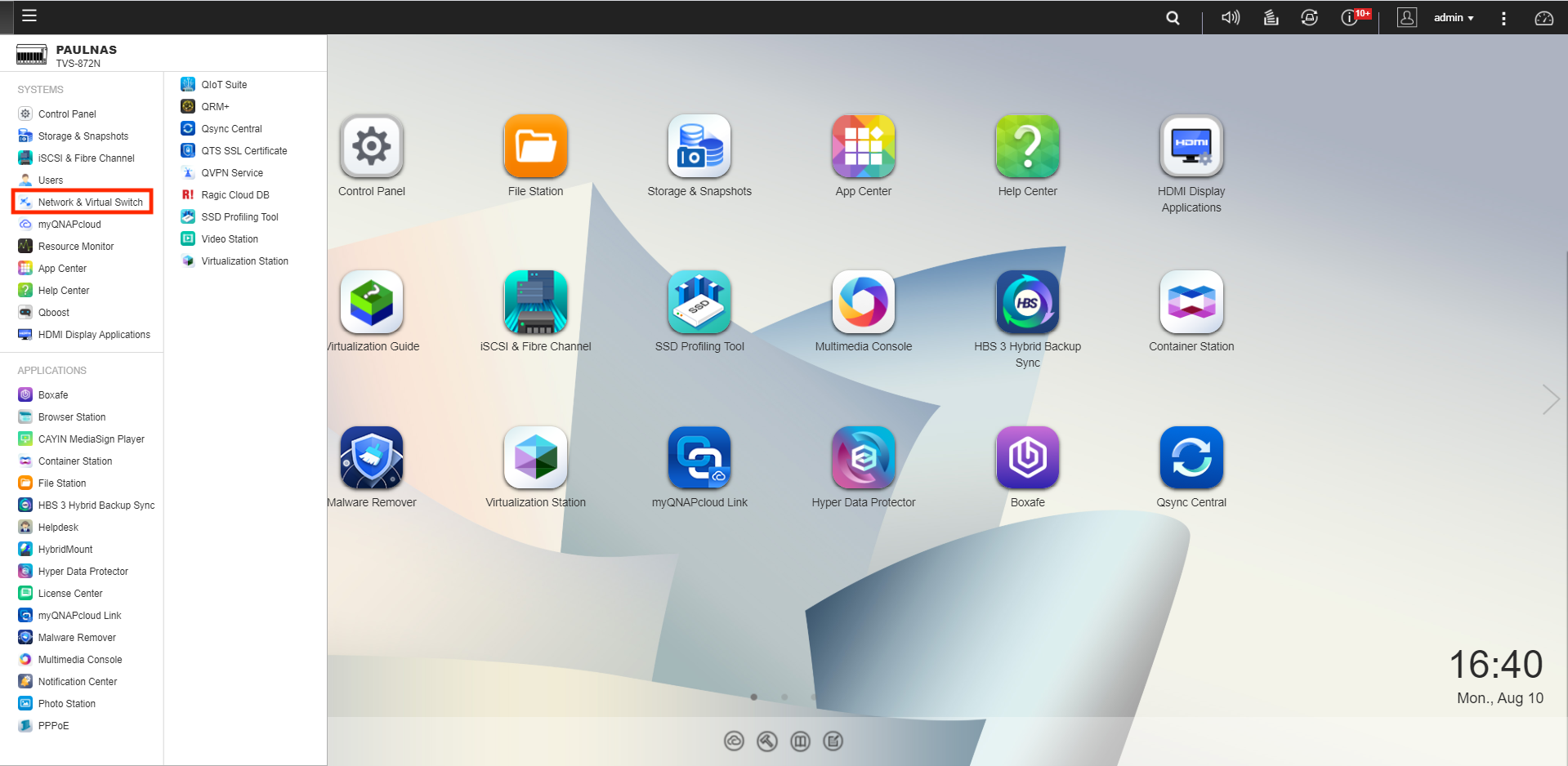Screen dimensions: 1568x766
Task: Click QTS SSL Certificate menu entry
Action: [243, 151]
